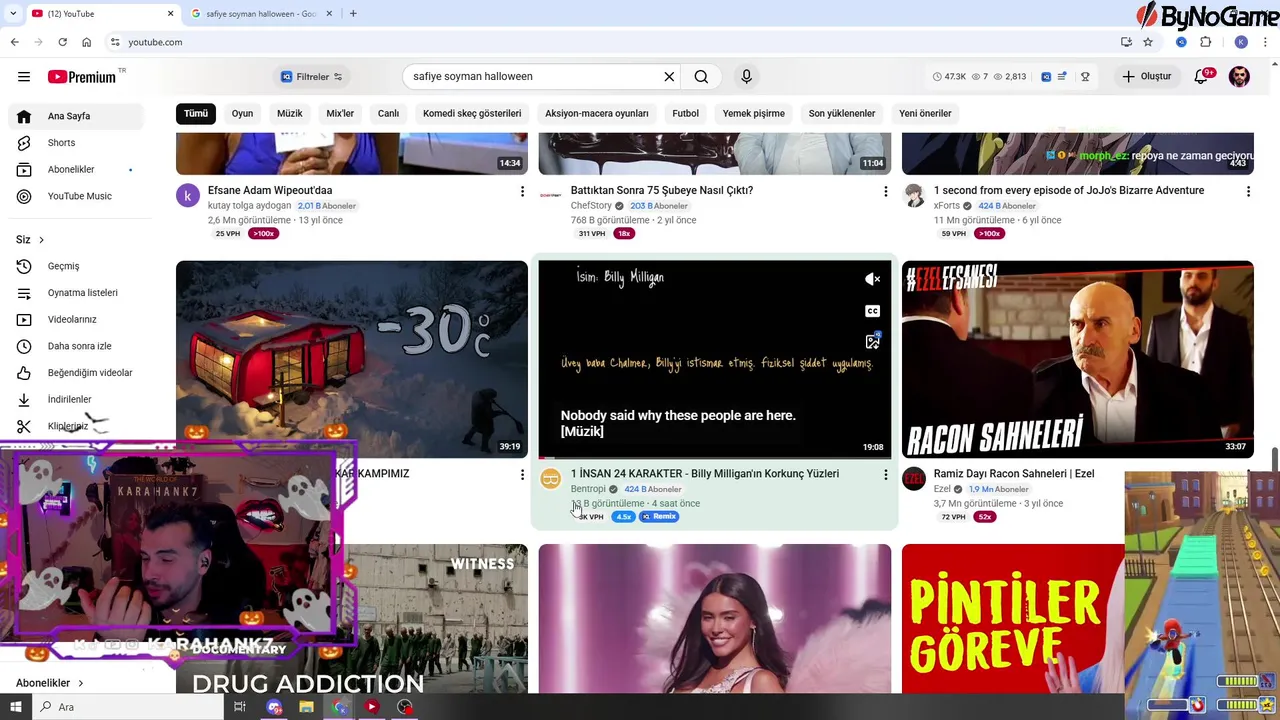Viewport: 1280px width, 720px height.
Task: Expand the Siz section
Action: pos(30,240)
